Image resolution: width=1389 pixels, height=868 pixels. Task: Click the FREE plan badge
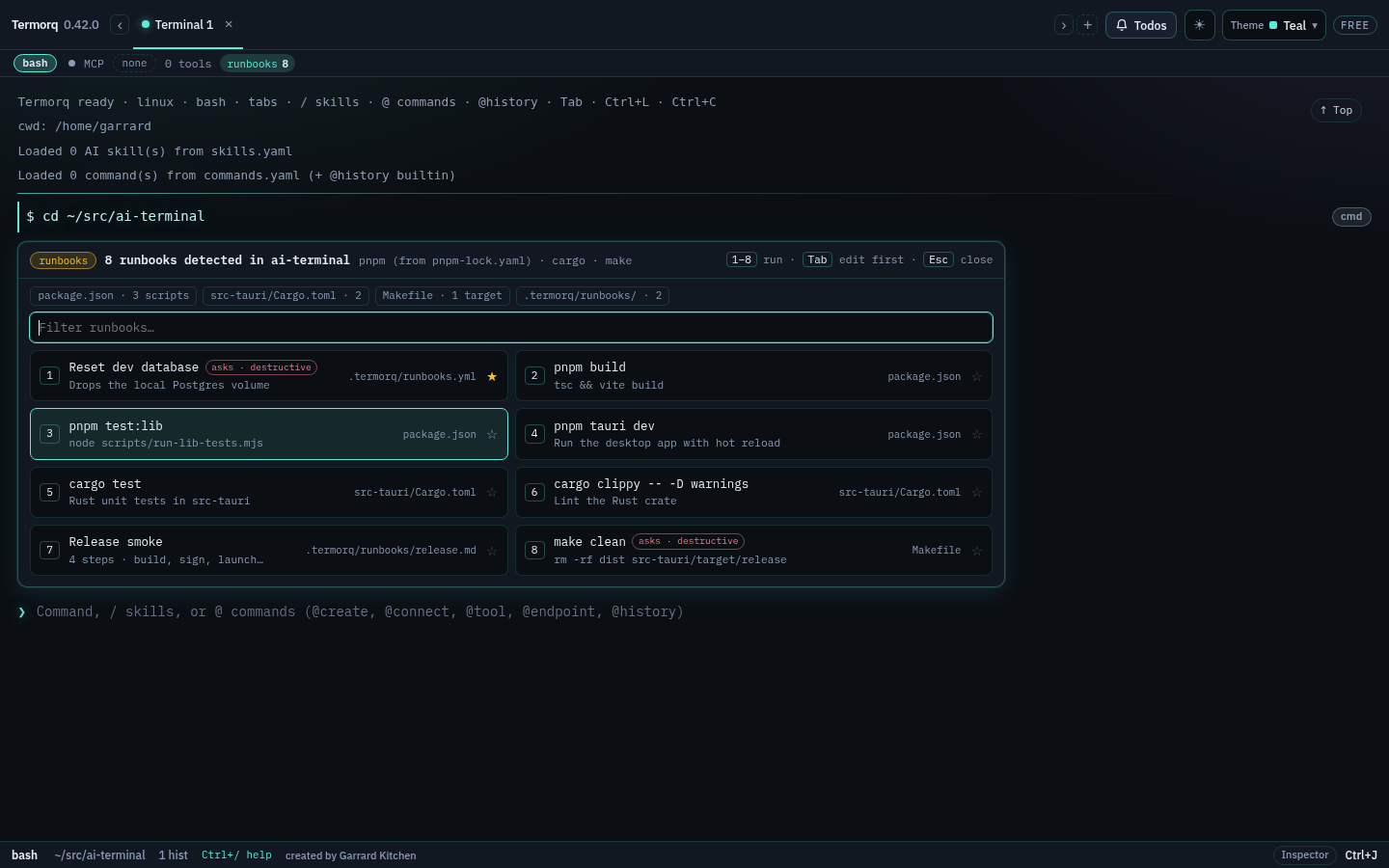point(1354,25)
